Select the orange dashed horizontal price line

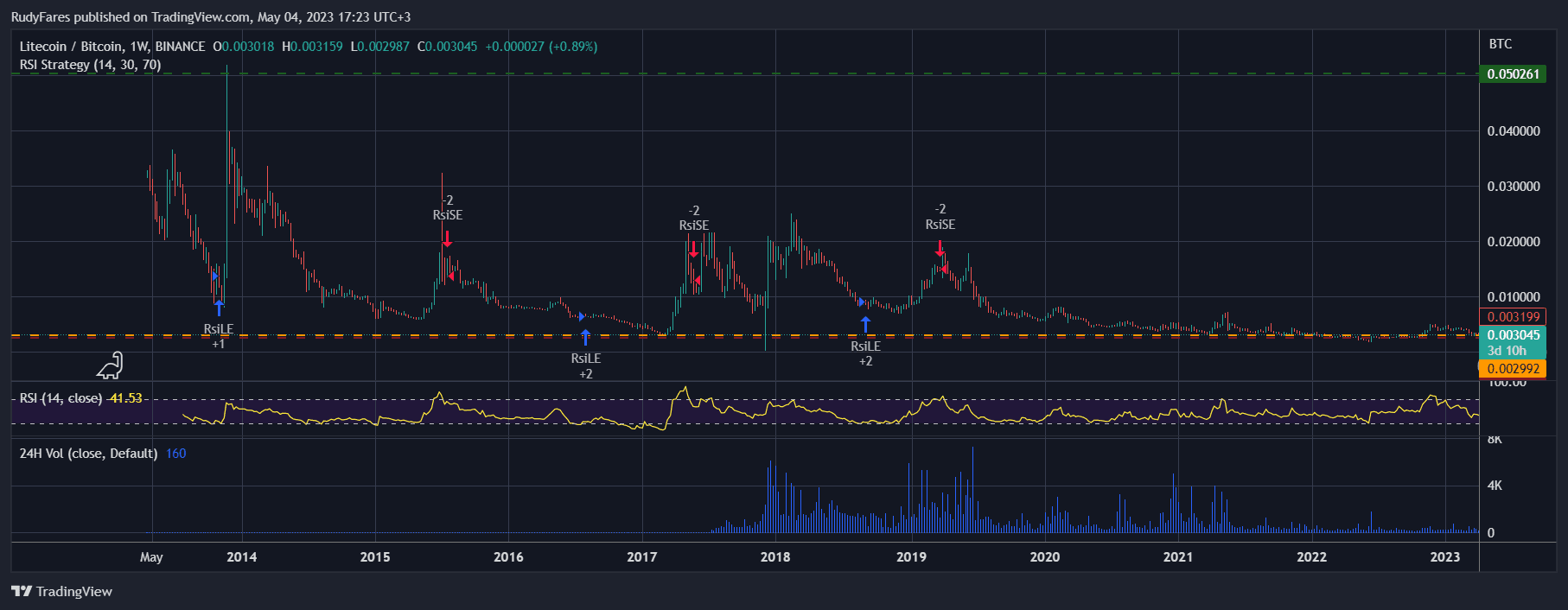pos(519,335)
